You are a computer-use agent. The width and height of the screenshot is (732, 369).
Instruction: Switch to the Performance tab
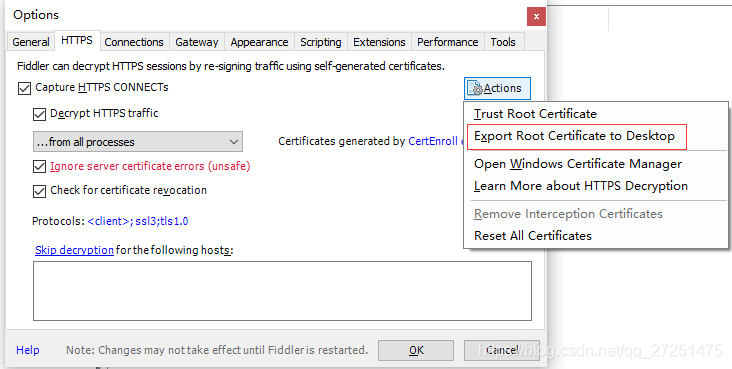click(448, 42)
